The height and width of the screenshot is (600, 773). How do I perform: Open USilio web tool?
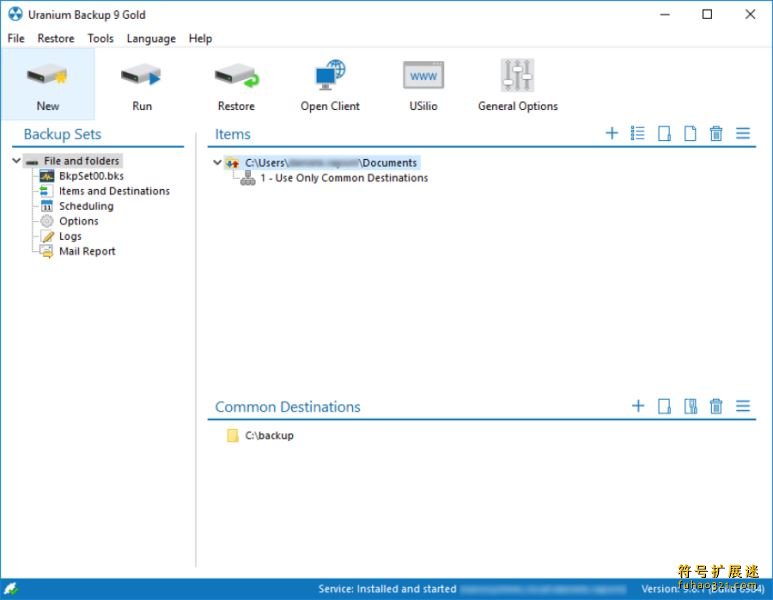click(x=423, y=85)
